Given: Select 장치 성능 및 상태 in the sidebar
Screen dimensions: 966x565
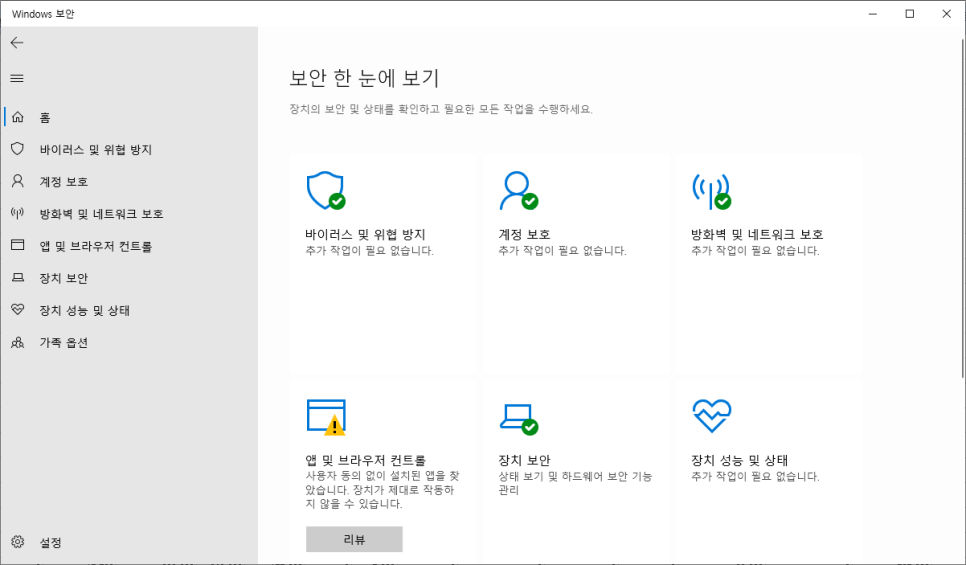Looking at the screenshot, I should coord(84,310).
